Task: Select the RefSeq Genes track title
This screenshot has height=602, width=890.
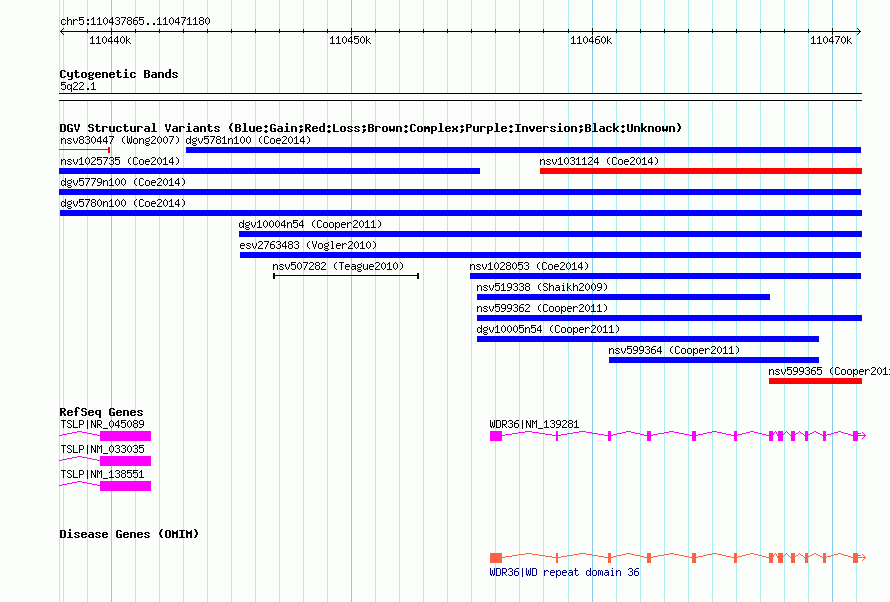Action: (101, 412)
